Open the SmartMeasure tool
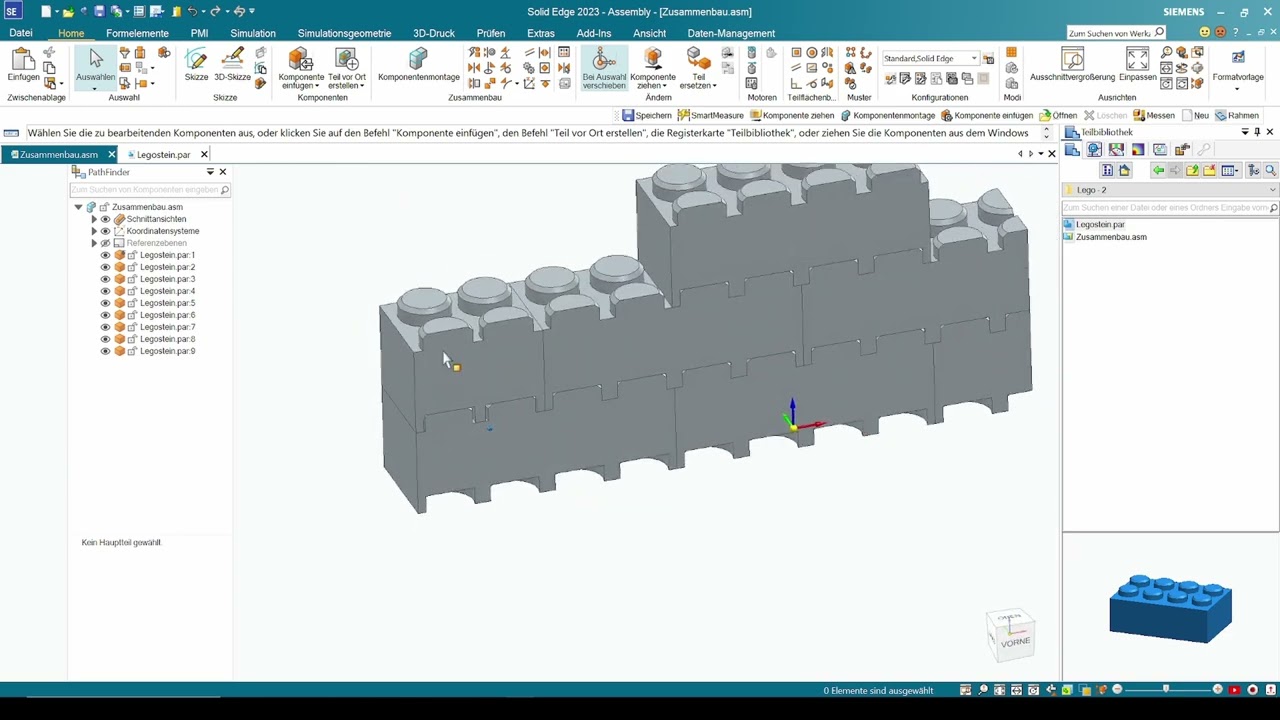Screen dimensions: 1280x720 coord(710,115)
